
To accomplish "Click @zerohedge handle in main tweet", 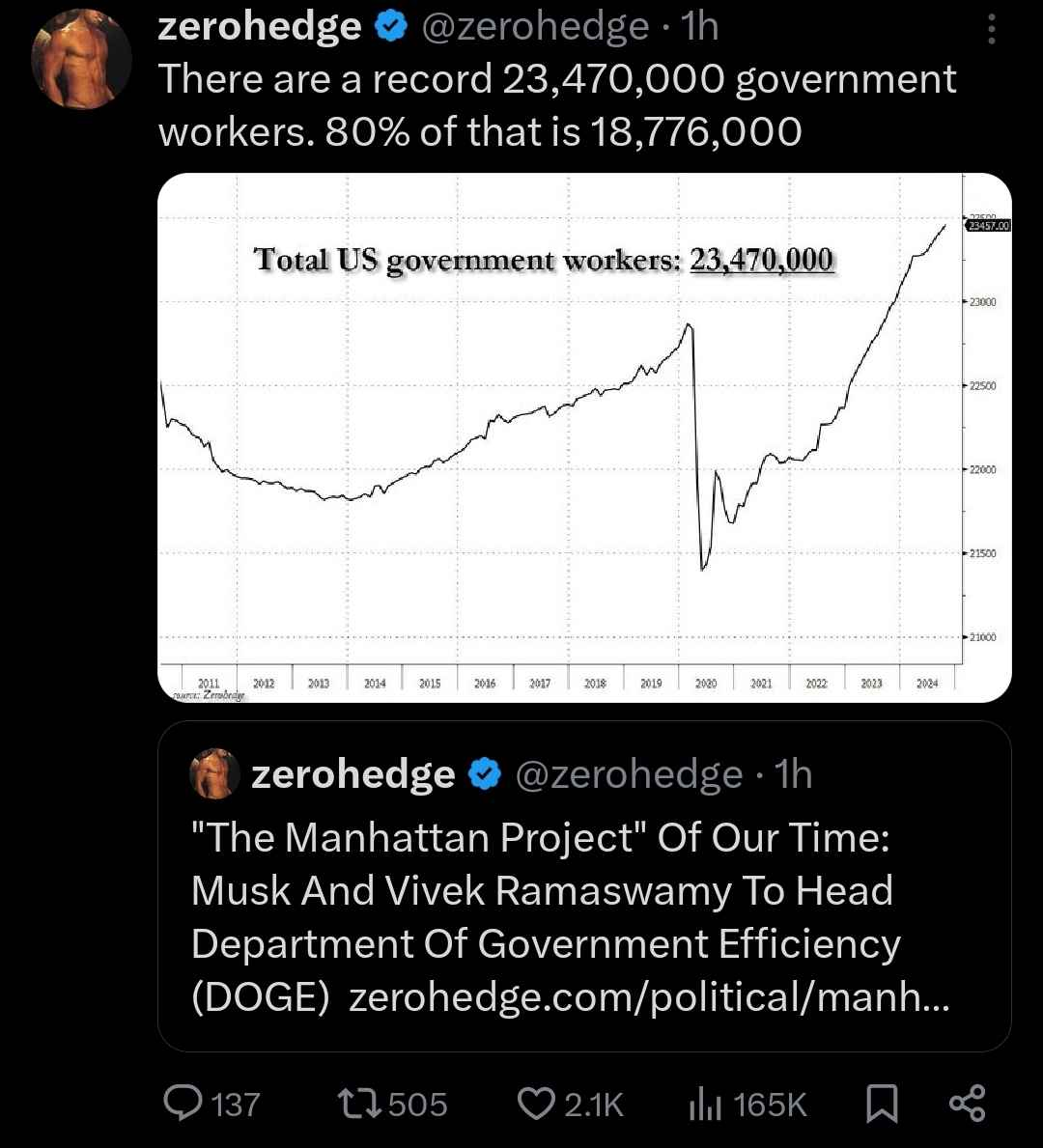I will [x=535, y=27].
